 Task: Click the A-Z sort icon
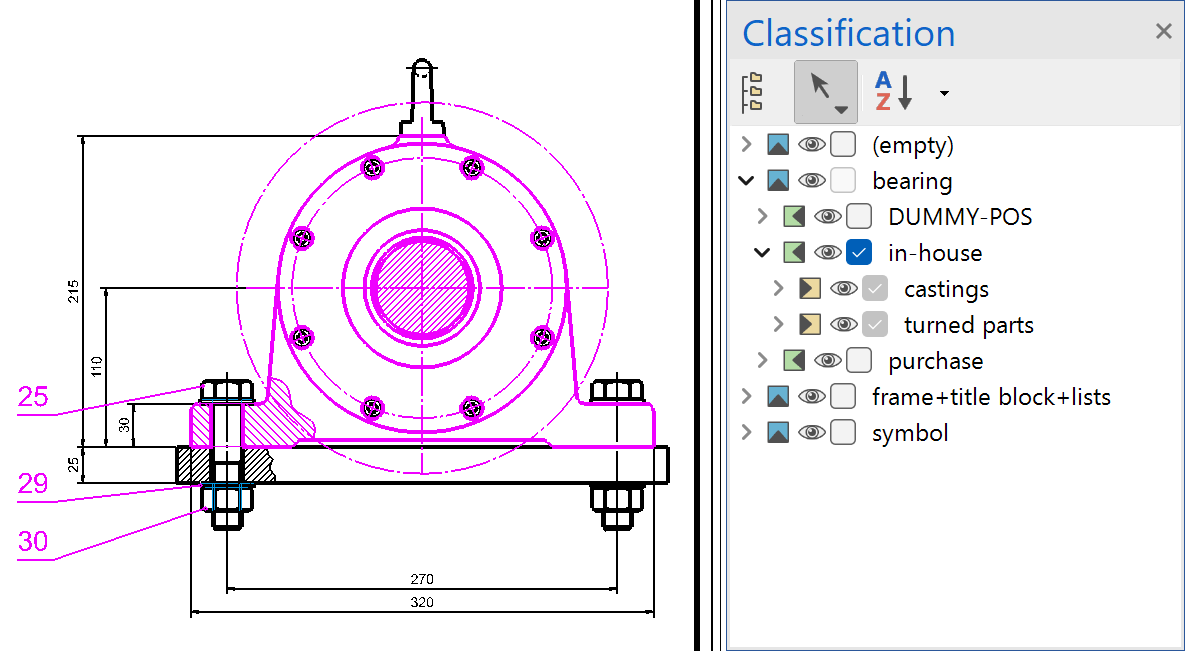894,92
